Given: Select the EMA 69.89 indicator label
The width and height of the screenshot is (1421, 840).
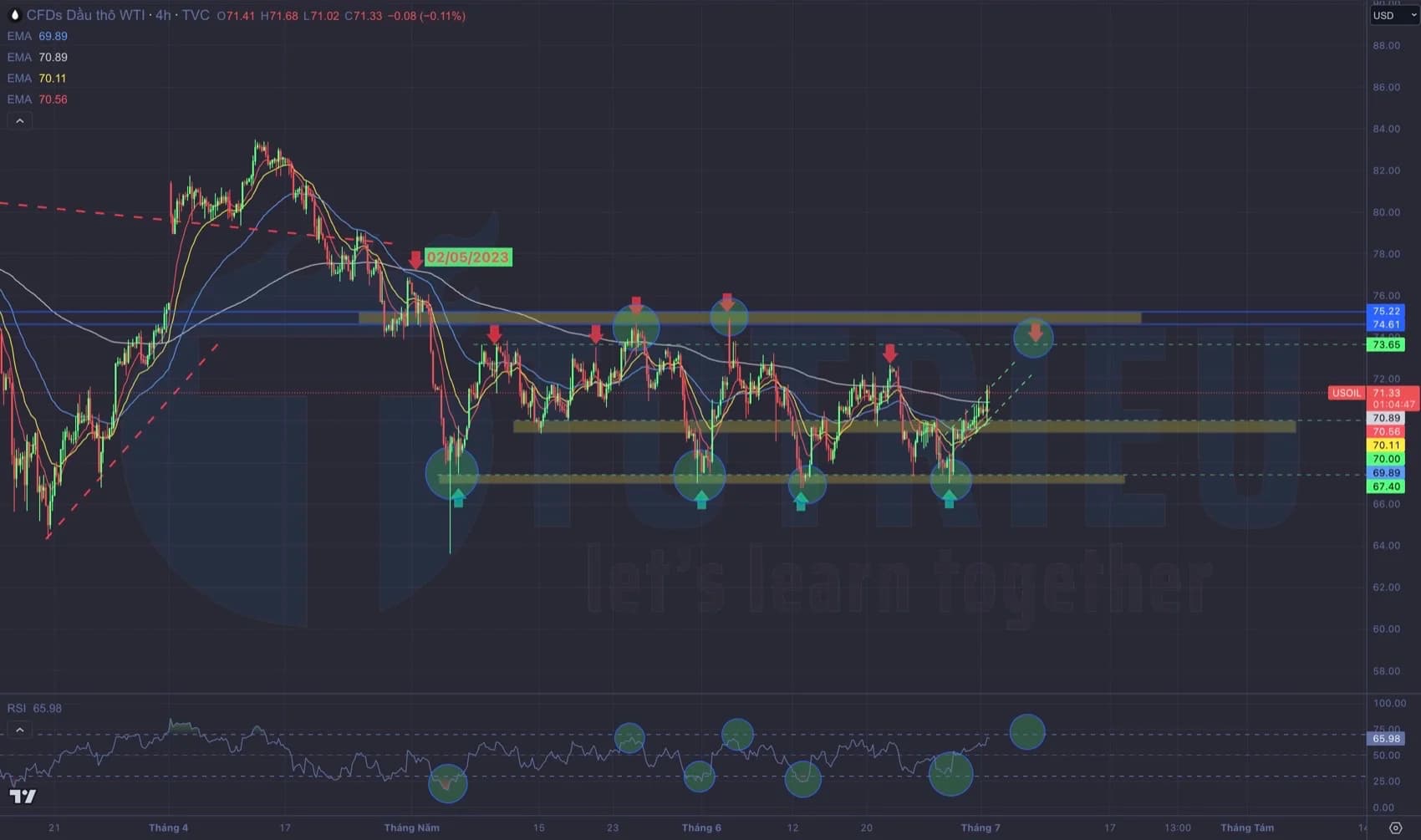Looking at the screenshot, I should tap(38, 36).
